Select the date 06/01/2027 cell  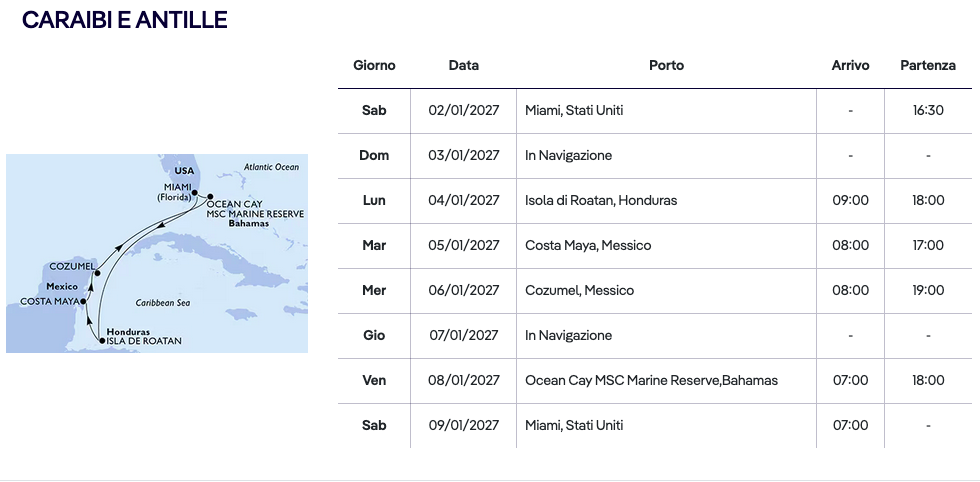pos(464,291)
